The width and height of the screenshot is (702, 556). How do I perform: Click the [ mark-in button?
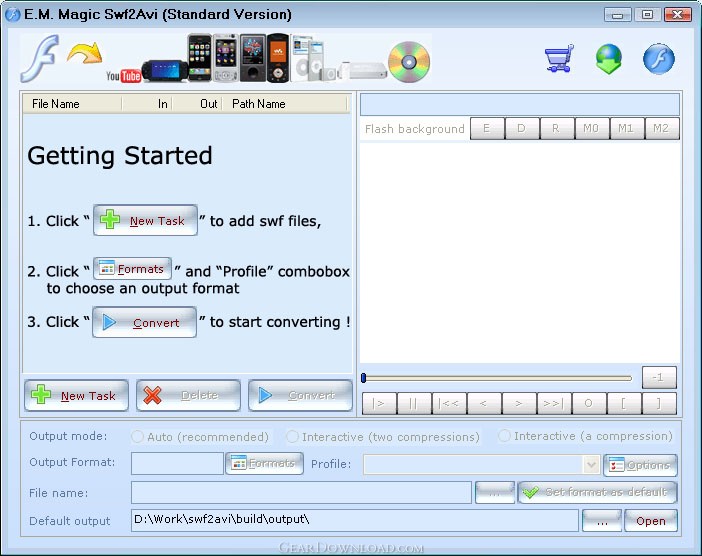(x=623, y=403)
